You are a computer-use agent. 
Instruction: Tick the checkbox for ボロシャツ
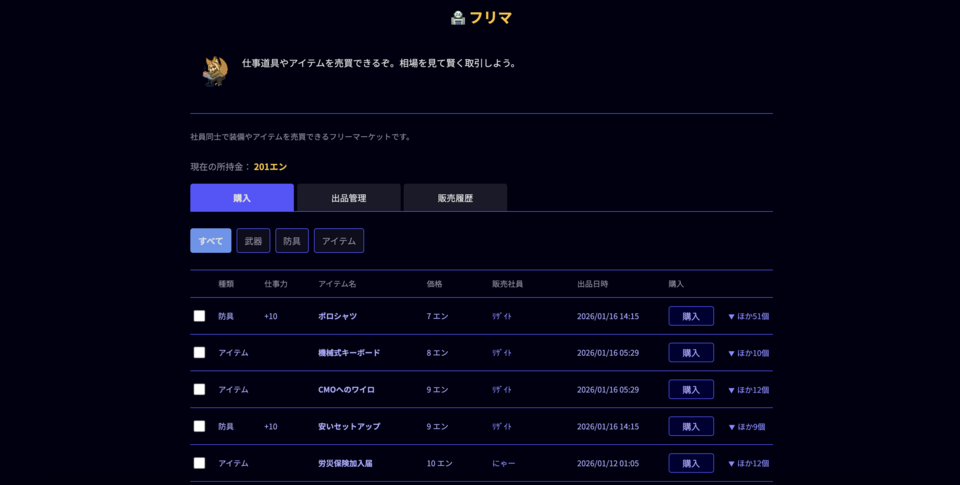pos(199,316)
